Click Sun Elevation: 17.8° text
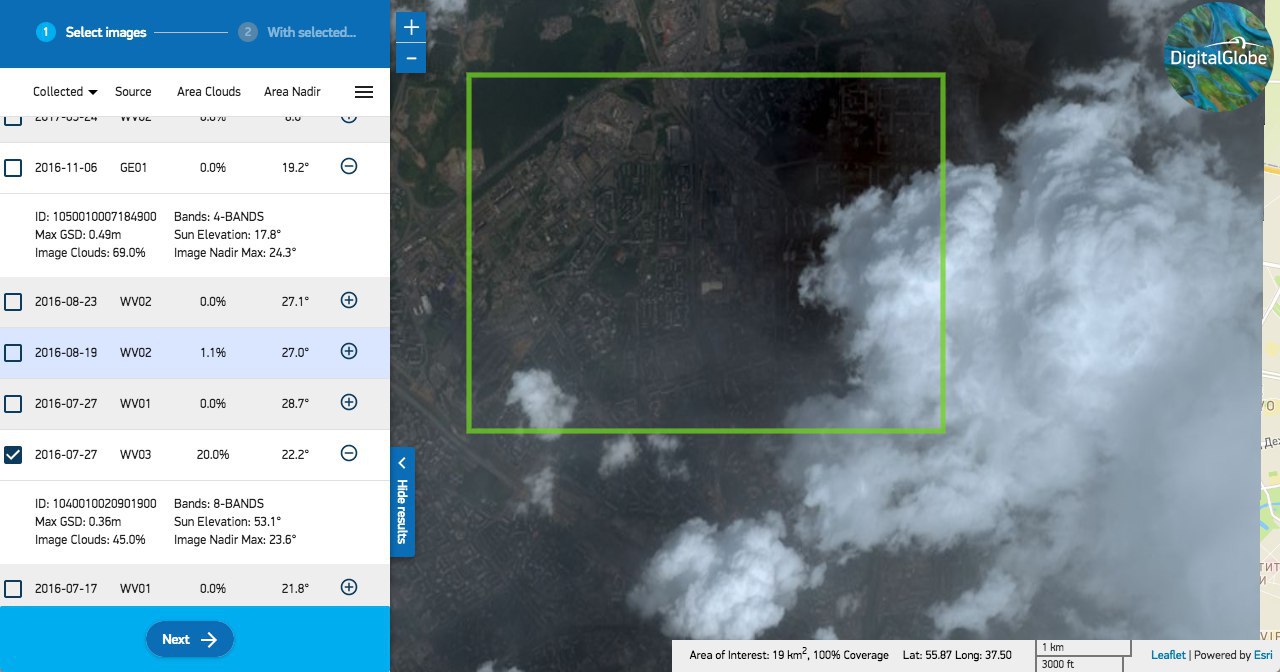Image resolution: width=1280 pixels, height=672 pixels. [227, 235]
